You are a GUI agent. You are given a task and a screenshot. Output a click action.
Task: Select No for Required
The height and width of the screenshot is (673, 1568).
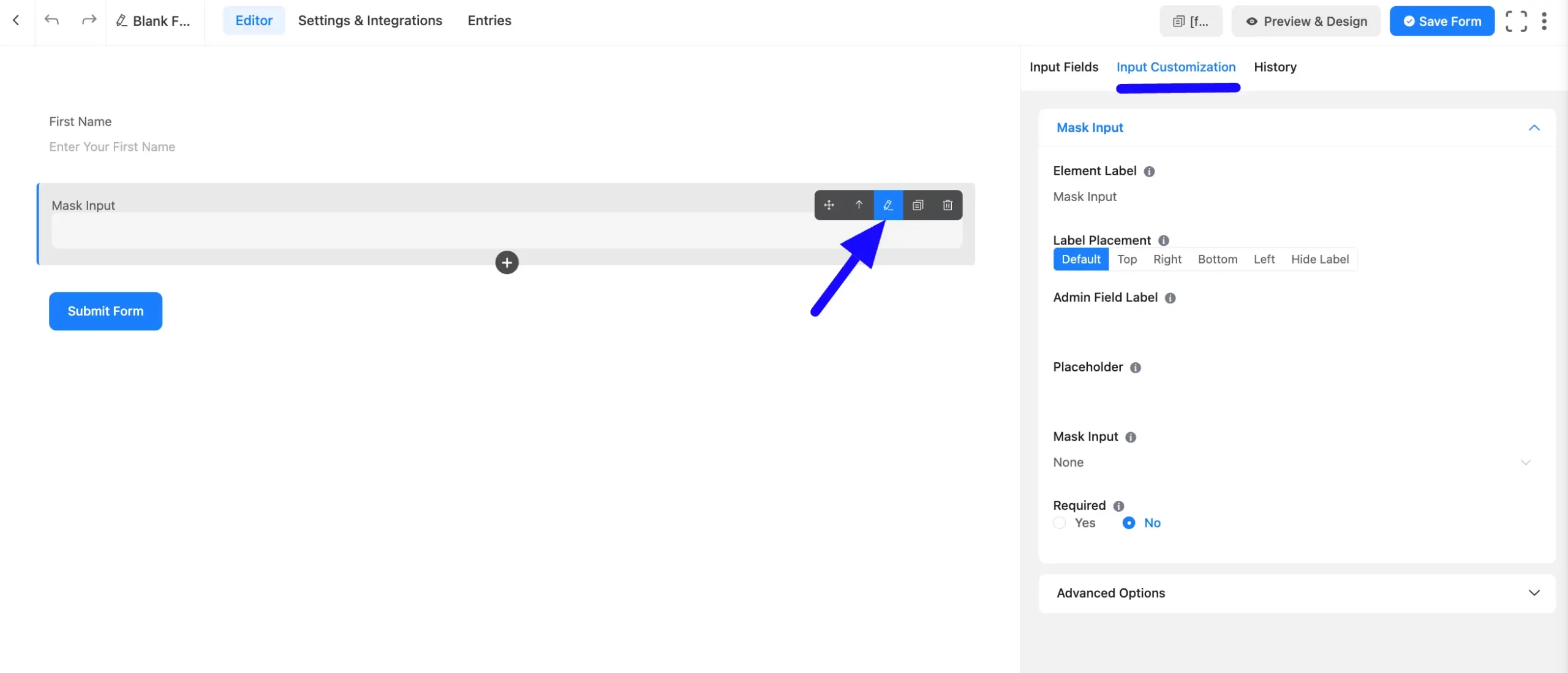pos(1129,523)
